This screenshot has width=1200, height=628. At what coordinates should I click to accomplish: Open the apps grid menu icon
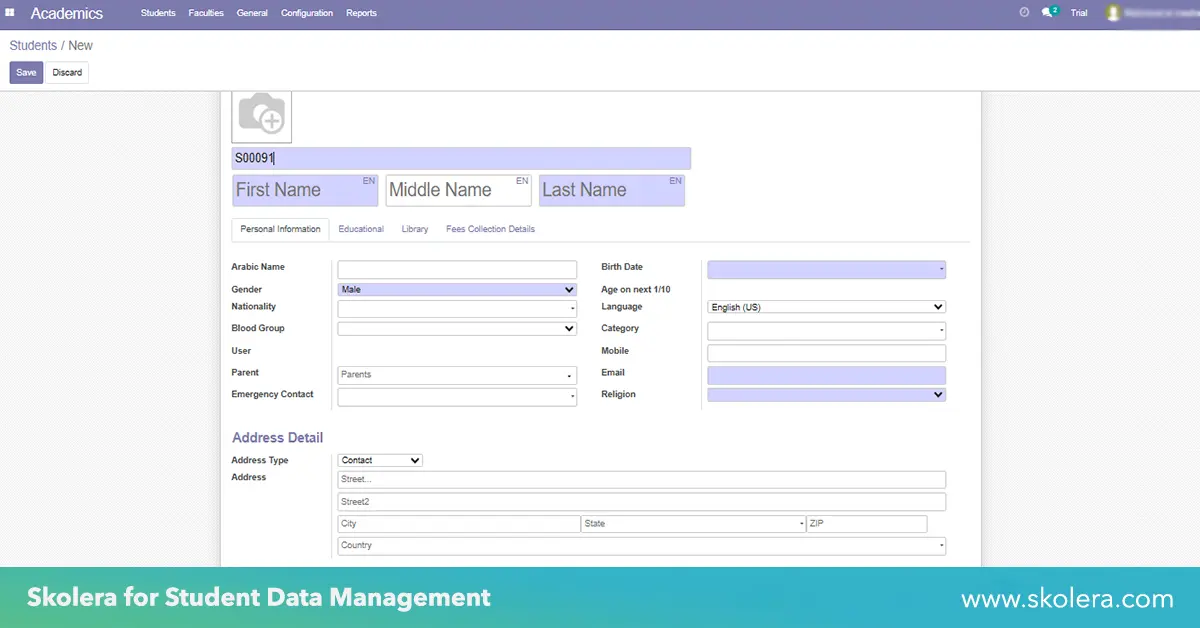point(10,13)
